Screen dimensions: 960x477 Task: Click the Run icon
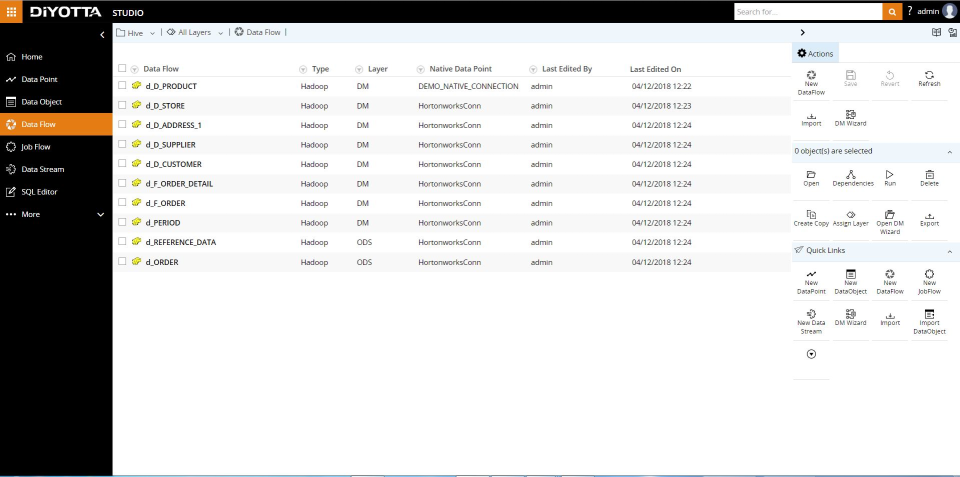click(x=890, y=175)
